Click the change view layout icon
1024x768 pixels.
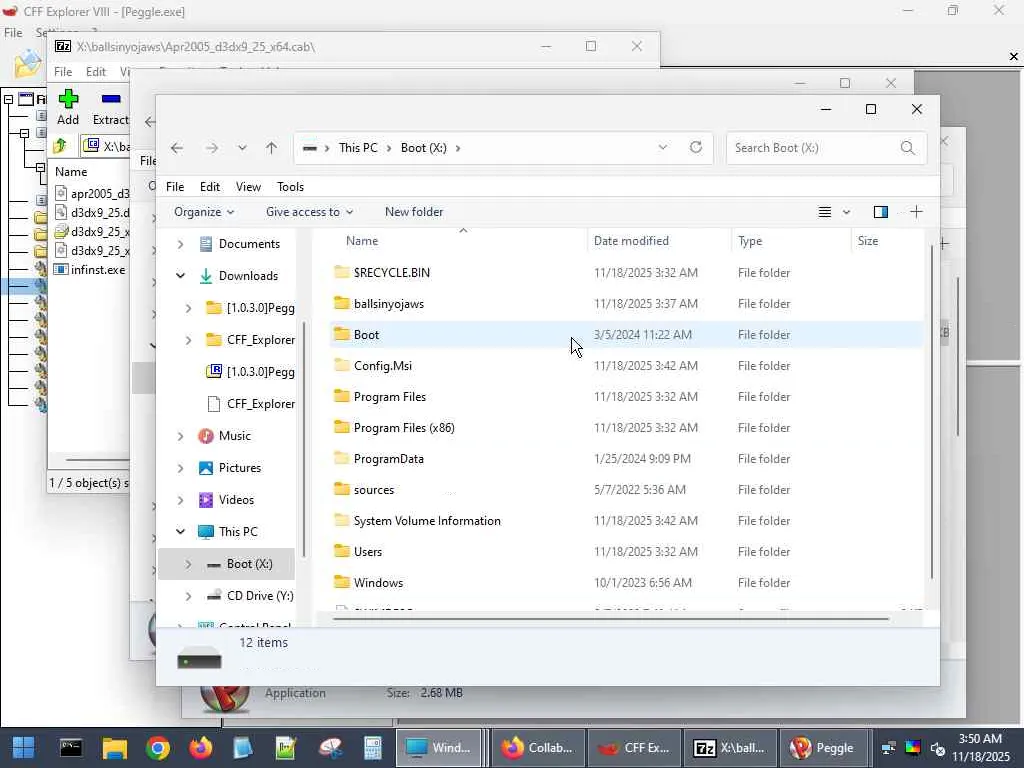tap(825, 212)
